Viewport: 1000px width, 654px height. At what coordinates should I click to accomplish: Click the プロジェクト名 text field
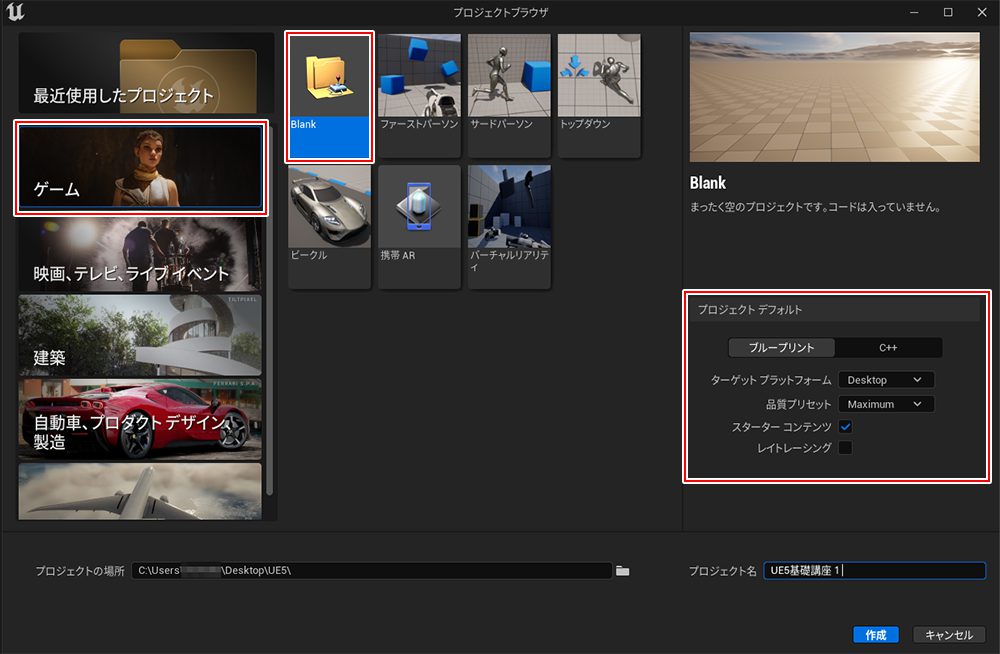tap(873, 571)
